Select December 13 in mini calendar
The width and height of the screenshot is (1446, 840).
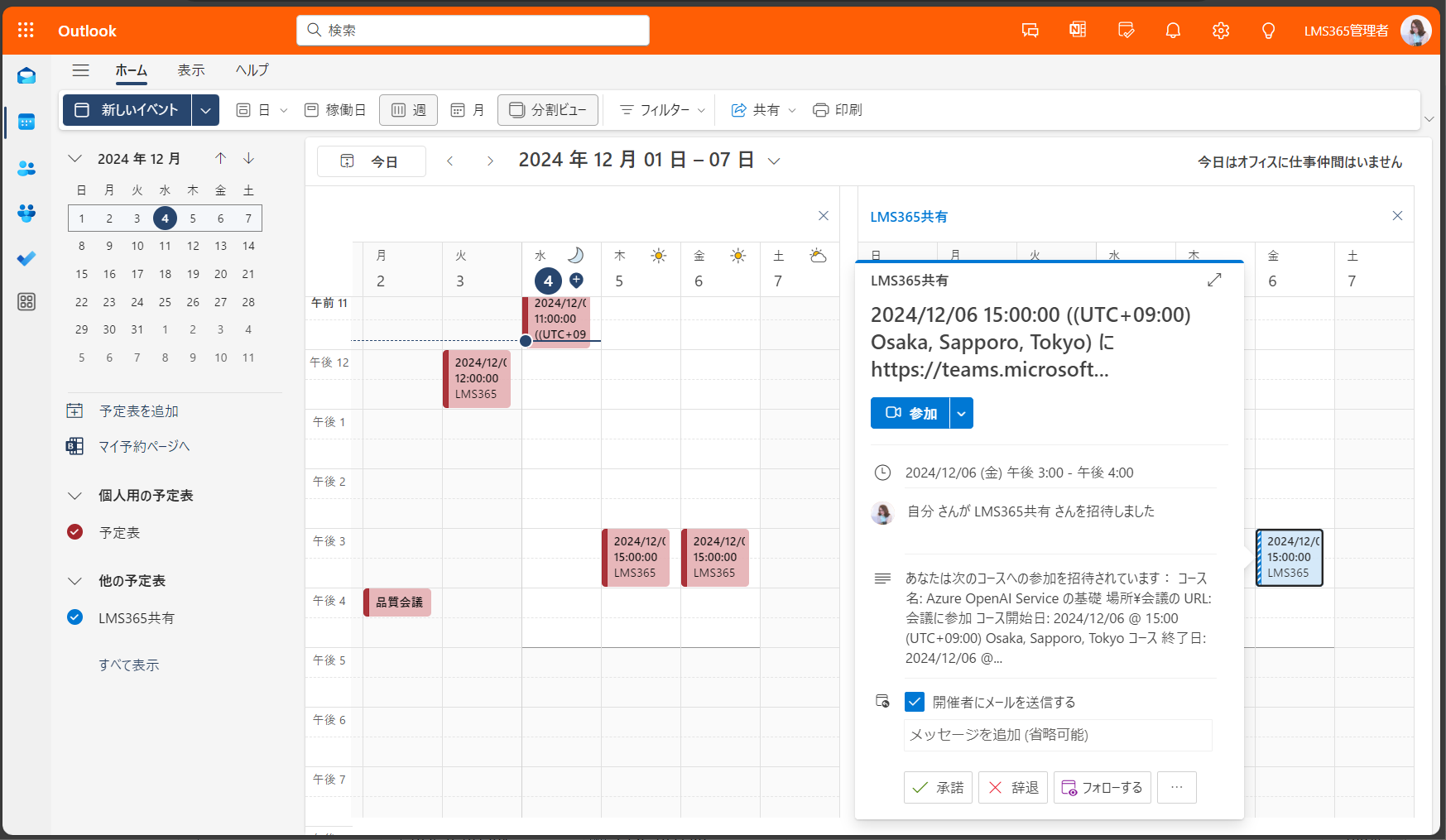[x=220, y=246]
